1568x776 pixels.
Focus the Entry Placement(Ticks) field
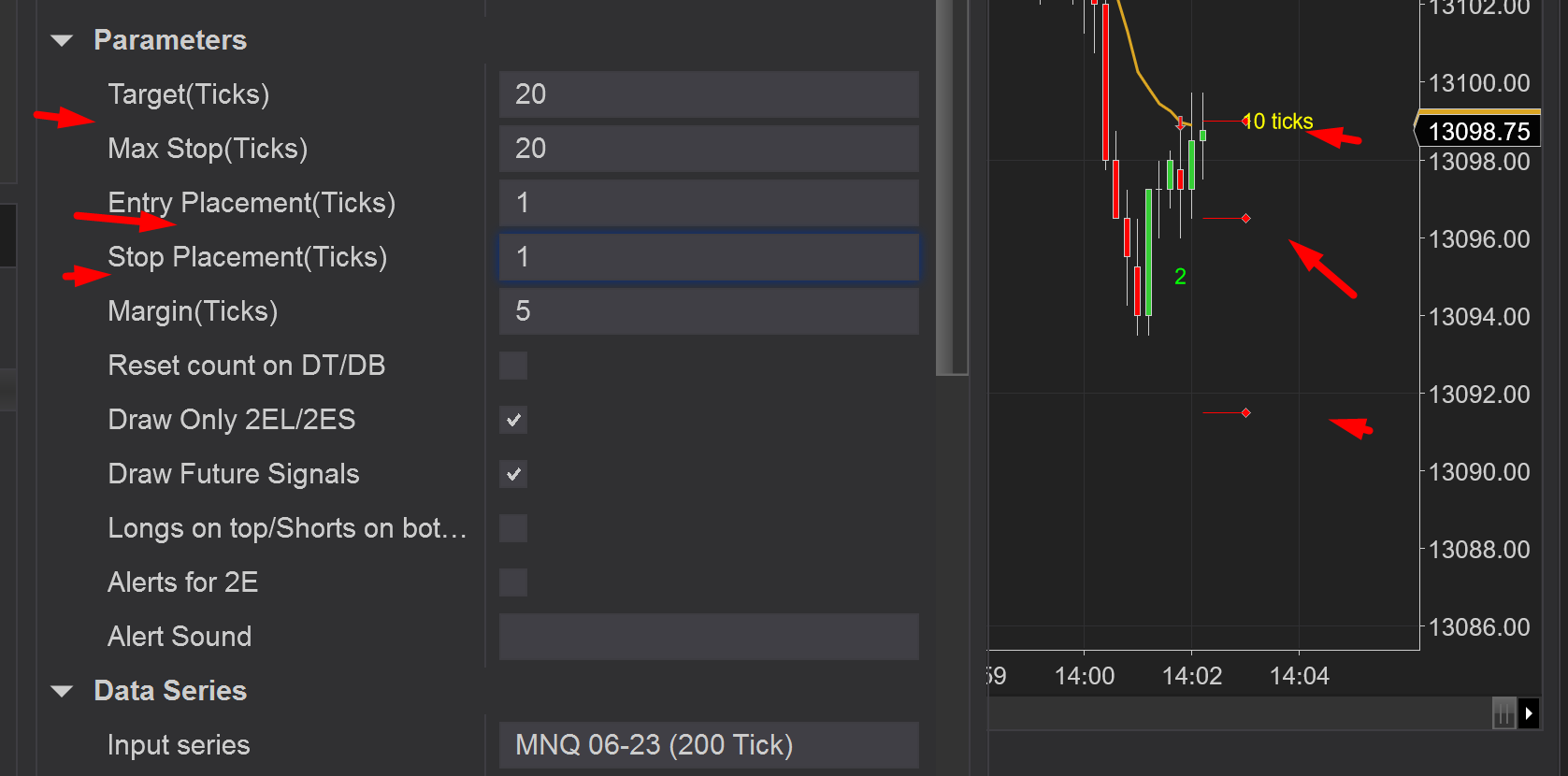coord(708,203)
